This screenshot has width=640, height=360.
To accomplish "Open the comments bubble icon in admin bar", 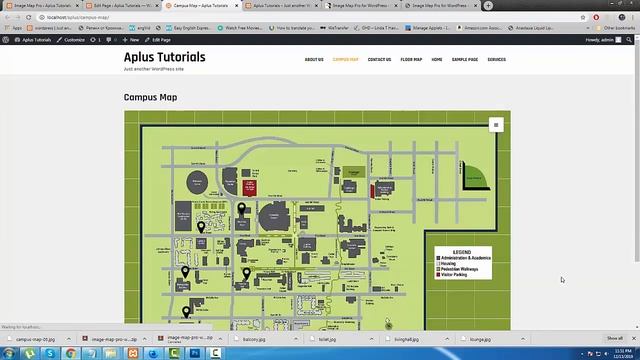I will [x=111, y=40].
